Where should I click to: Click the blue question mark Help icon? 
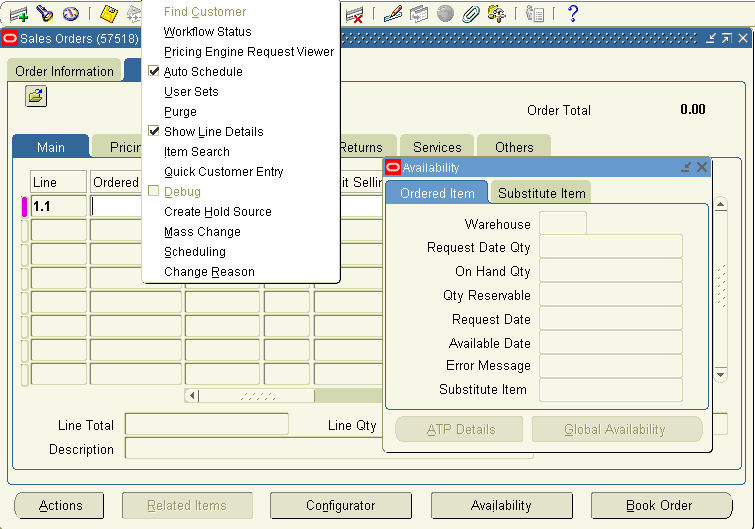click(x=573, y=13)
